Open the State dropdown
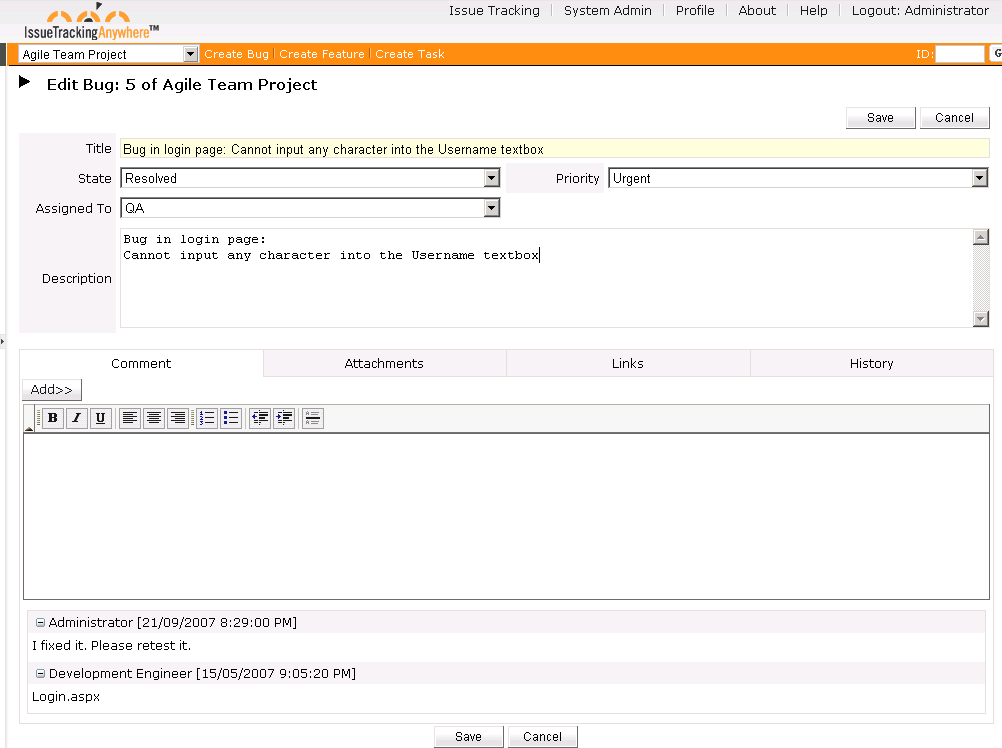The image size is (1002, 748). pos(491,177)
